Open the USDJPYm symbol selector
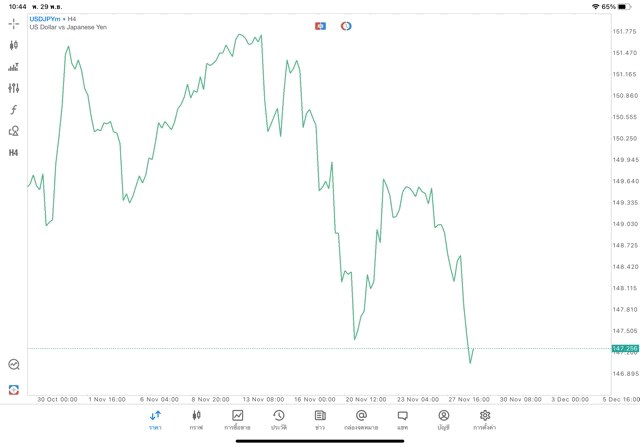This screenshot has width=640, height=447. tap(44, 18)
